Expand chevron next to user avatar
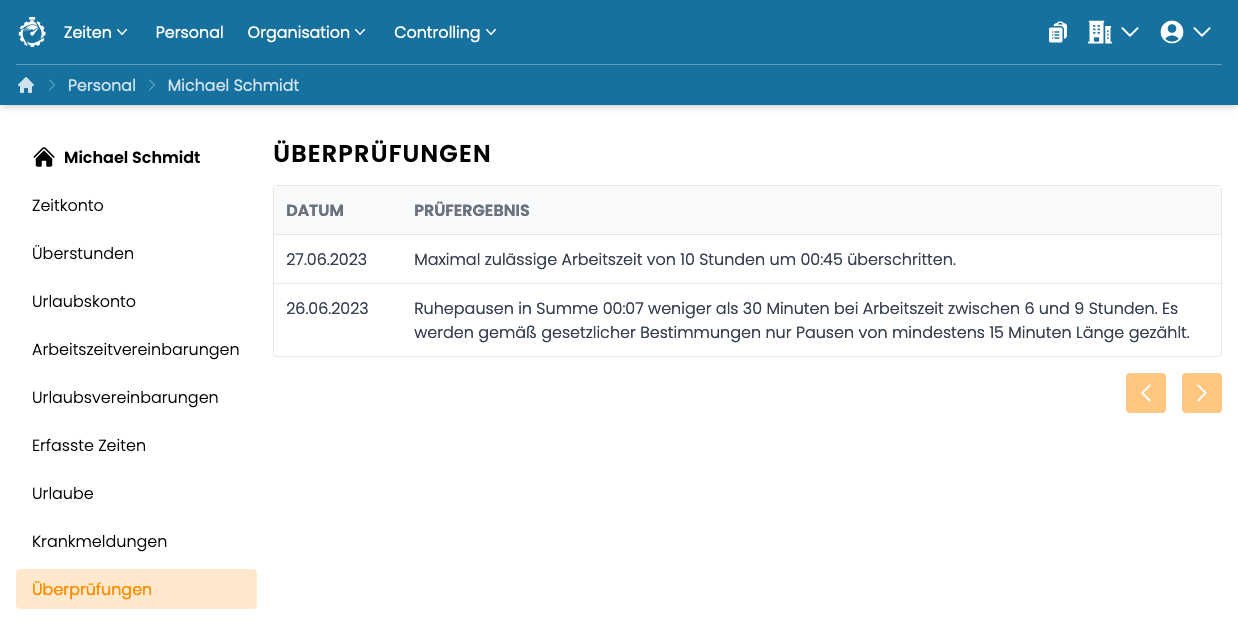Viewport: 1238px width, 629px height. [1202, 32]
